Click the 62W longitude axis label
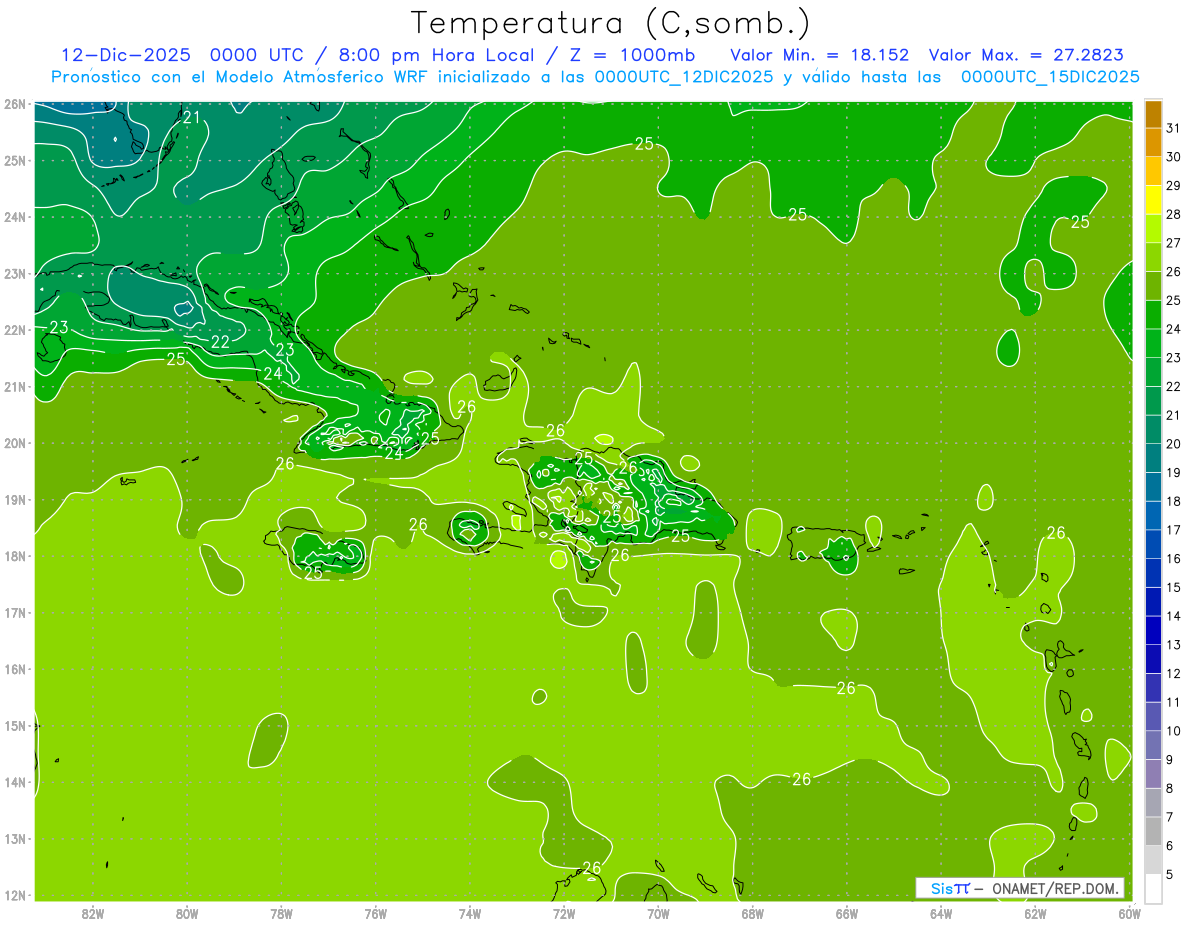This screenshot has height=927, width=1200. click(x=1035, y=913)
